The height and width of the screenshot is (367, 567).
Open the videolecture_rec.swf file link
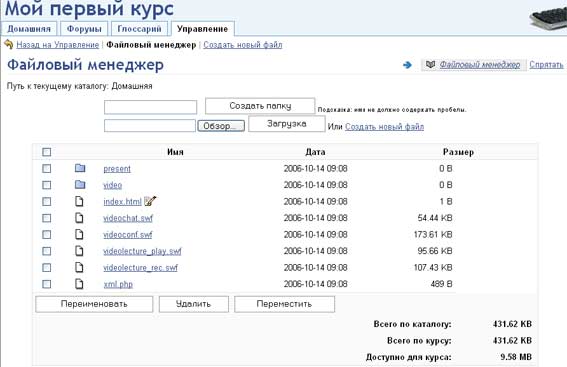click(x=140, y=268)
